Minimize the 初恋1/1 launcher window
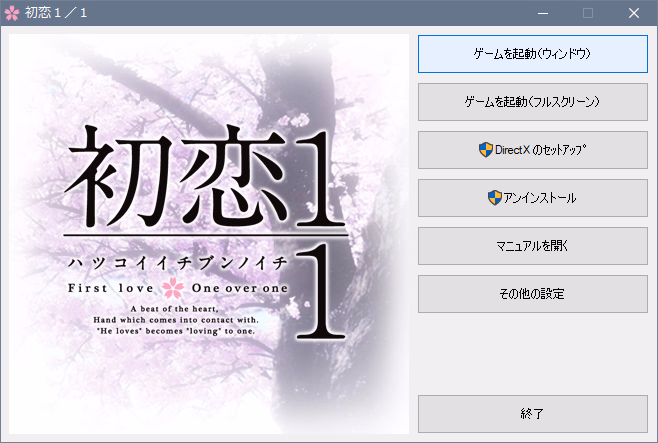Image resolution: width=658 pixels, height=443 pixels. (543, 13)
